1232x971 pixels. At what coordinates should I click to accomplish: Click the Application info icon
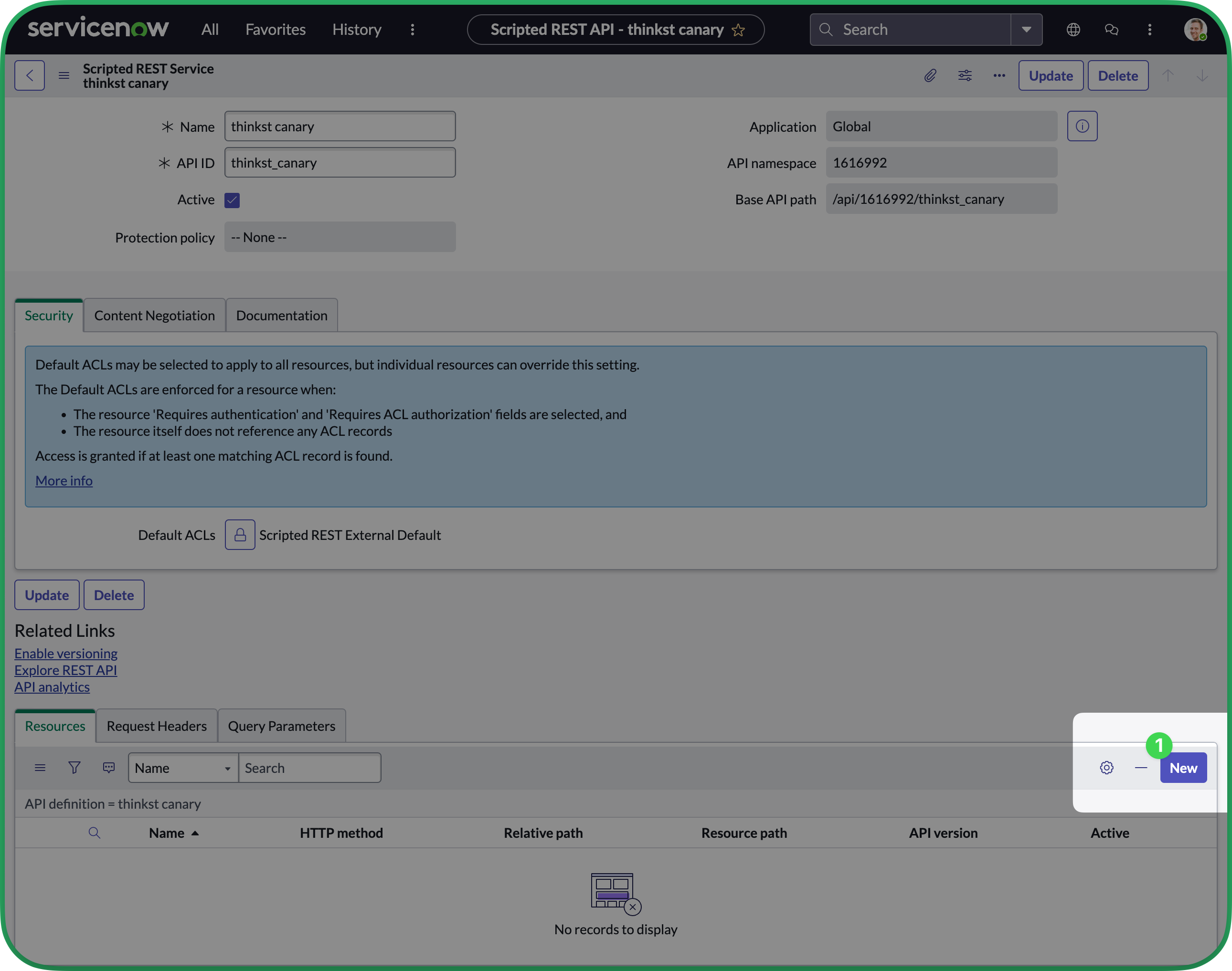click(1082, 126)
